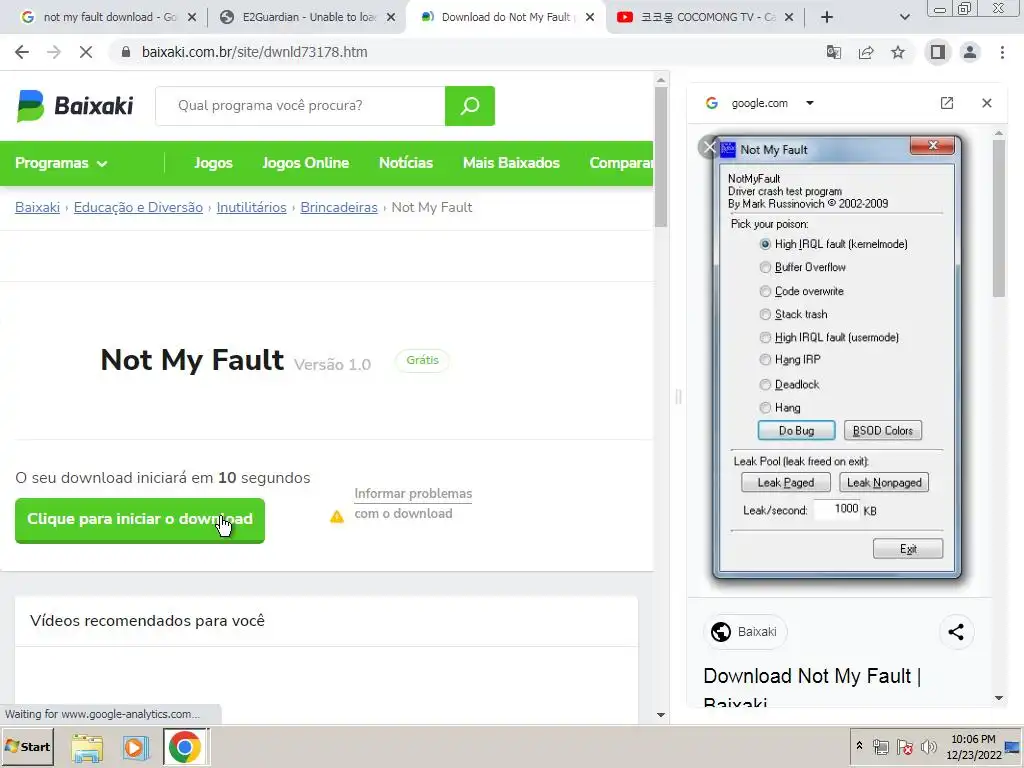Open Chrome three-dot menu
Image resolution: width=1024 pixels, height=768 pixels.
point(1002,52)
